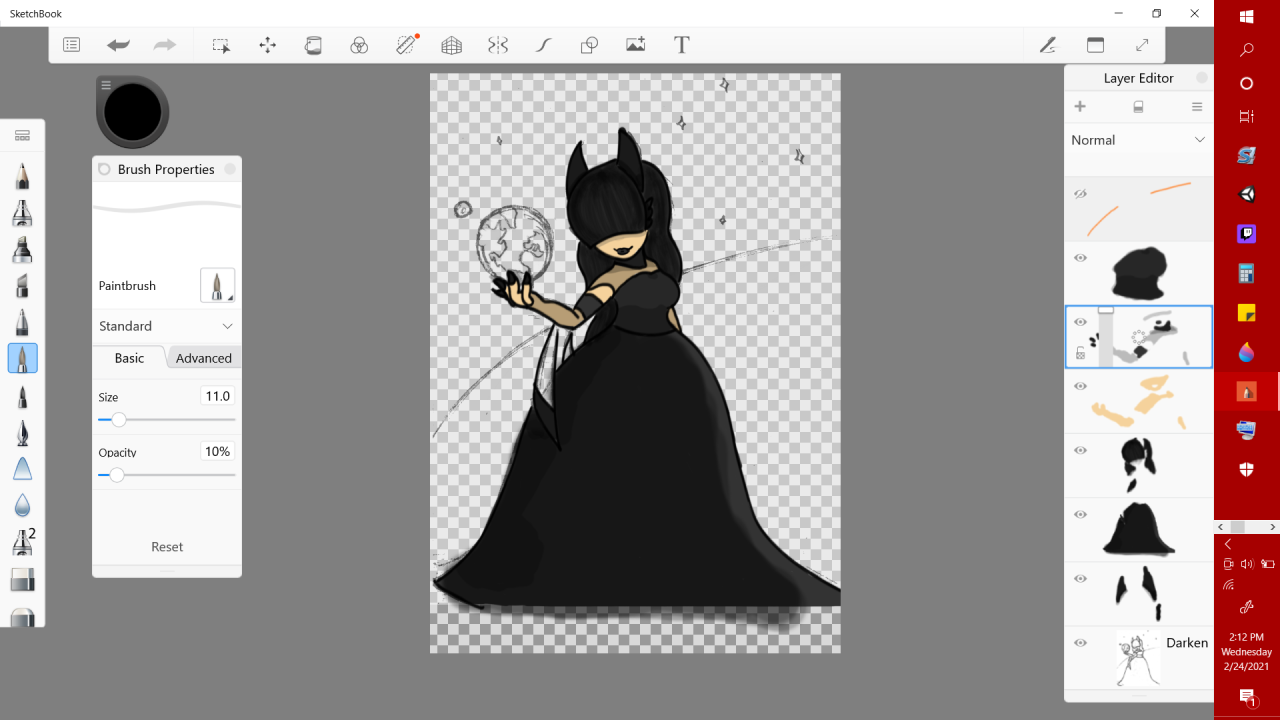Hide the skin tone layer
Image resolution: width=1280 pixels, height=720 pixels.
pos(1080,386)
